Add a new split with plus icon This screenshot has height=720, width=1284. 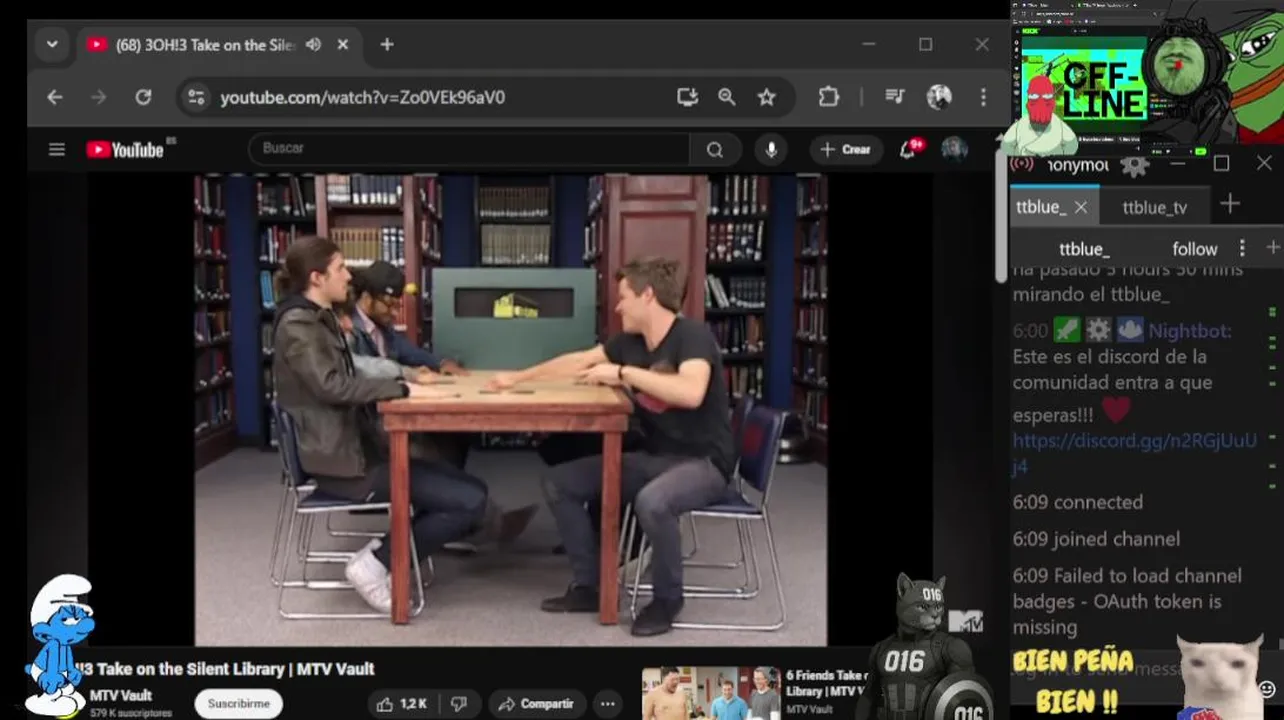1273,247
